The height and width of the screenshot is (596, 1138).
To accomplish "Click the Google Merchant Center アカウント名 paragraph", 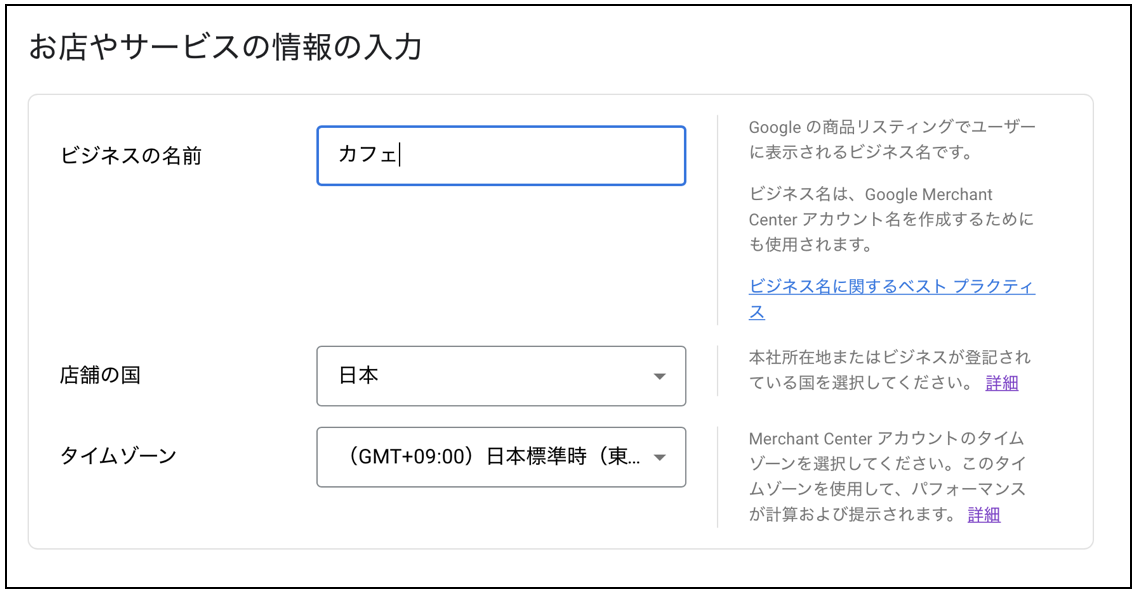I will tap(890, 219).
